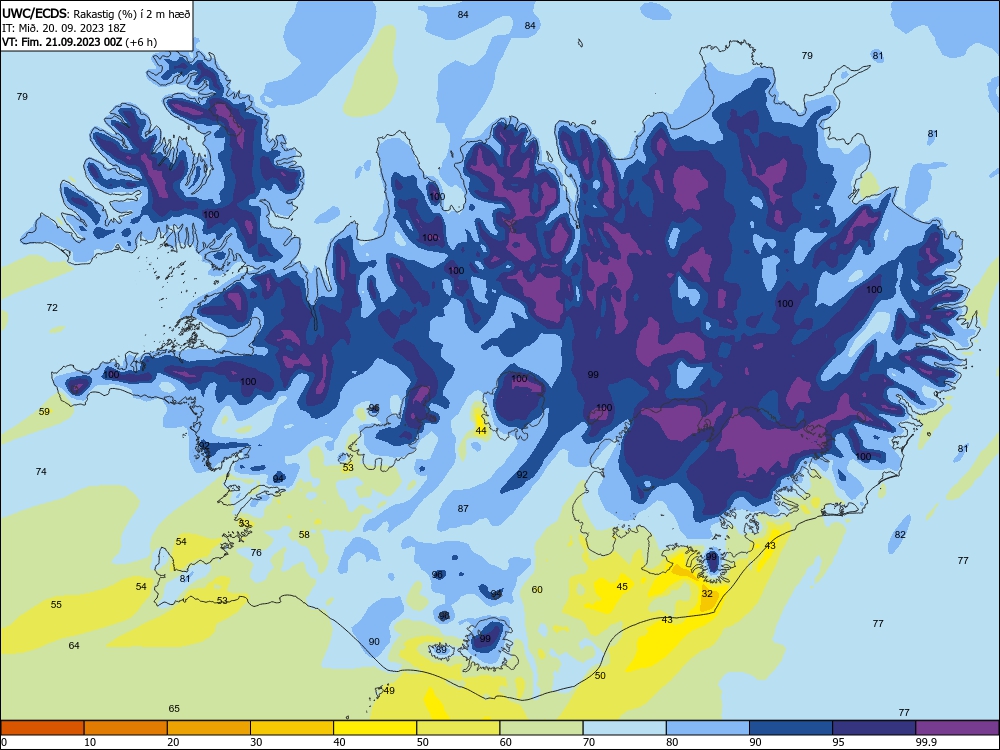Select the 'IT: Mið. 20. 09. 2023 18Z' line
Screen dimensions: 1000x750
[64, 28]
